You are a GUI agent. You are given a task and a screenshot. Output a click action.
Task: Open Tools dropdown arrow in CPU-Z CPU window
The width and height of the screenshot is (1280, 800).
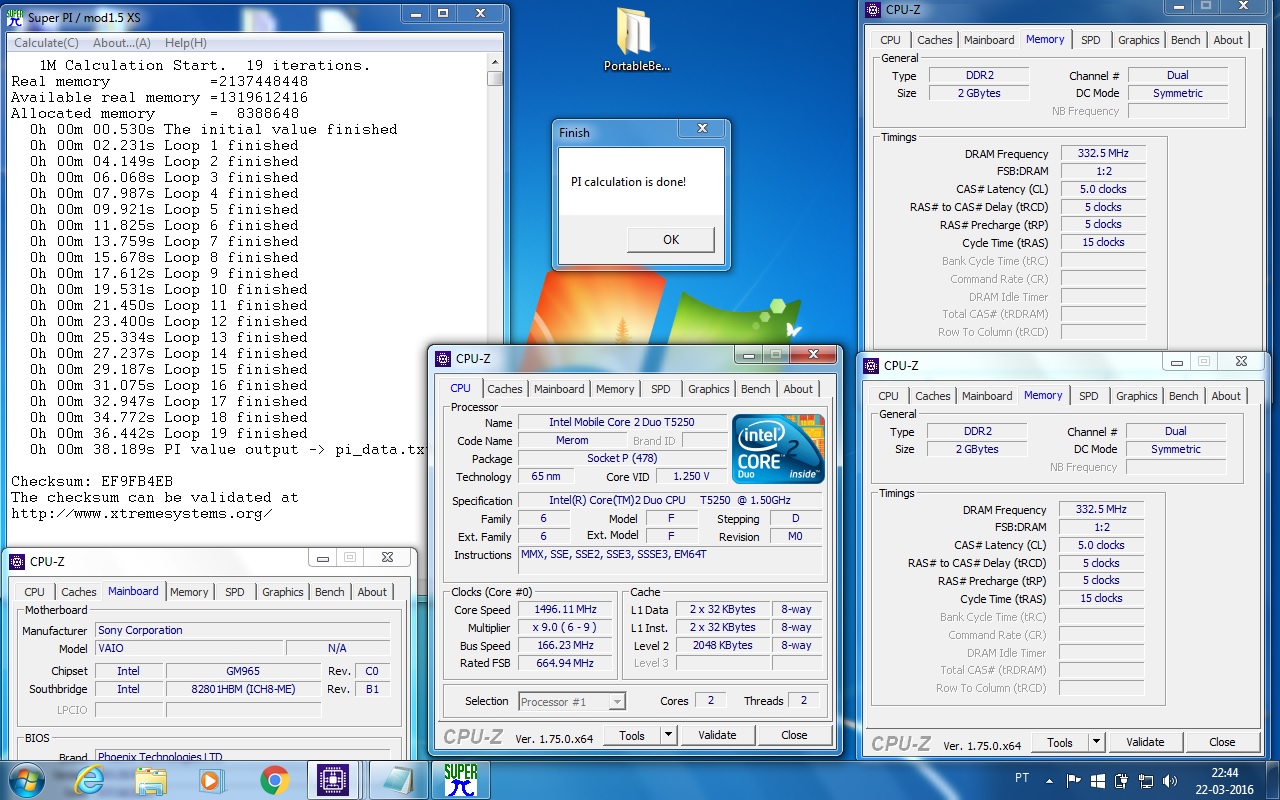[x=668, y=735]
